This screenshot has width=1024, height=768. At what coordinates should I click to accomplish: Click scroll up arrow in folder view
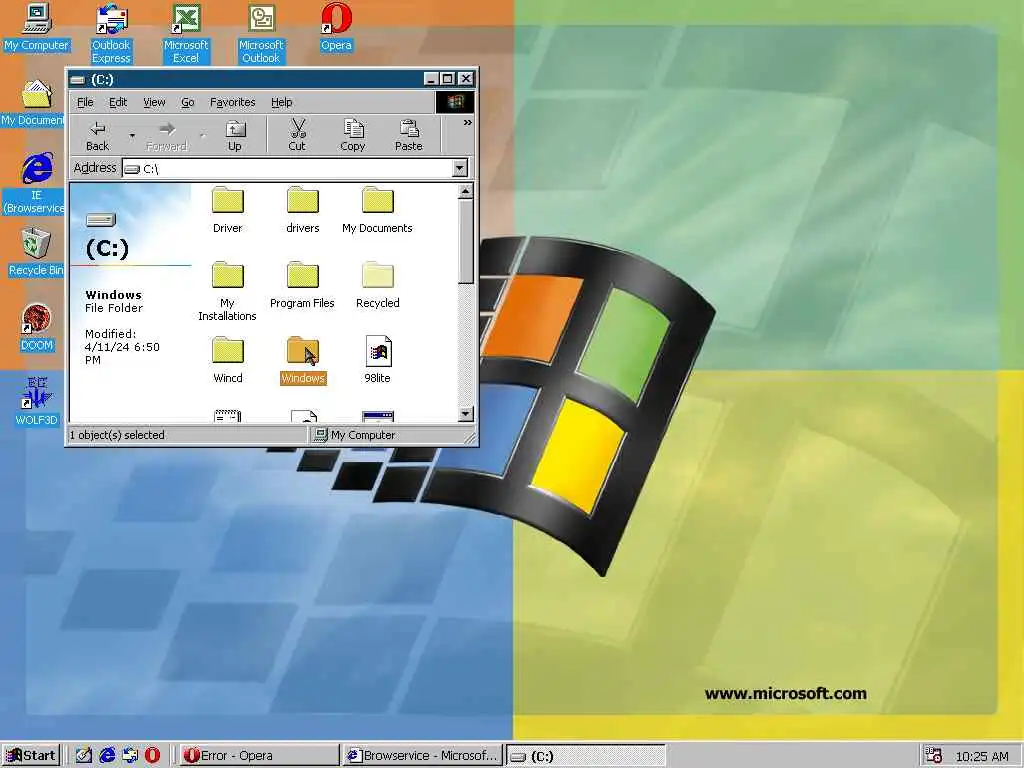click(x=466, y=191)
